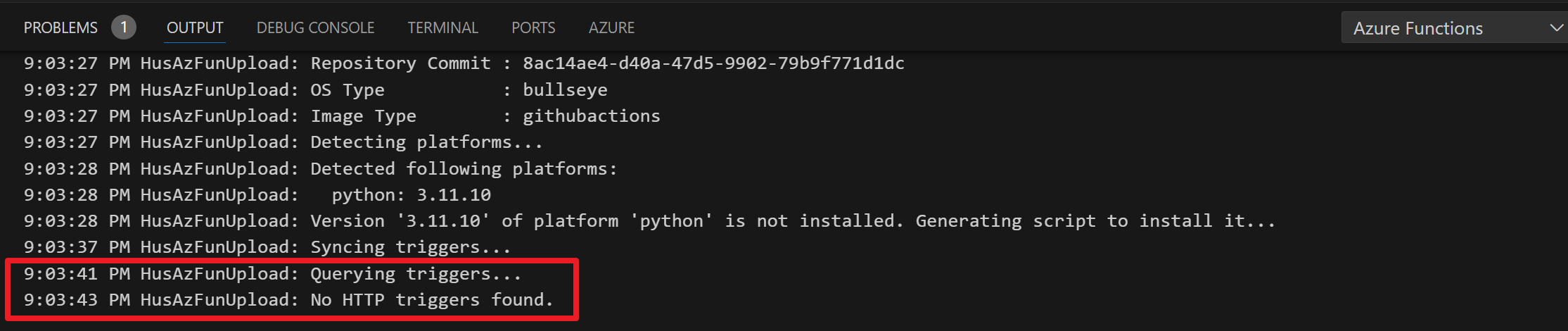Image resolution: width=1568 pixels, height=331 pixels.
Task: Click the problems count badge showing 1
Action: (x=124, y=27)
